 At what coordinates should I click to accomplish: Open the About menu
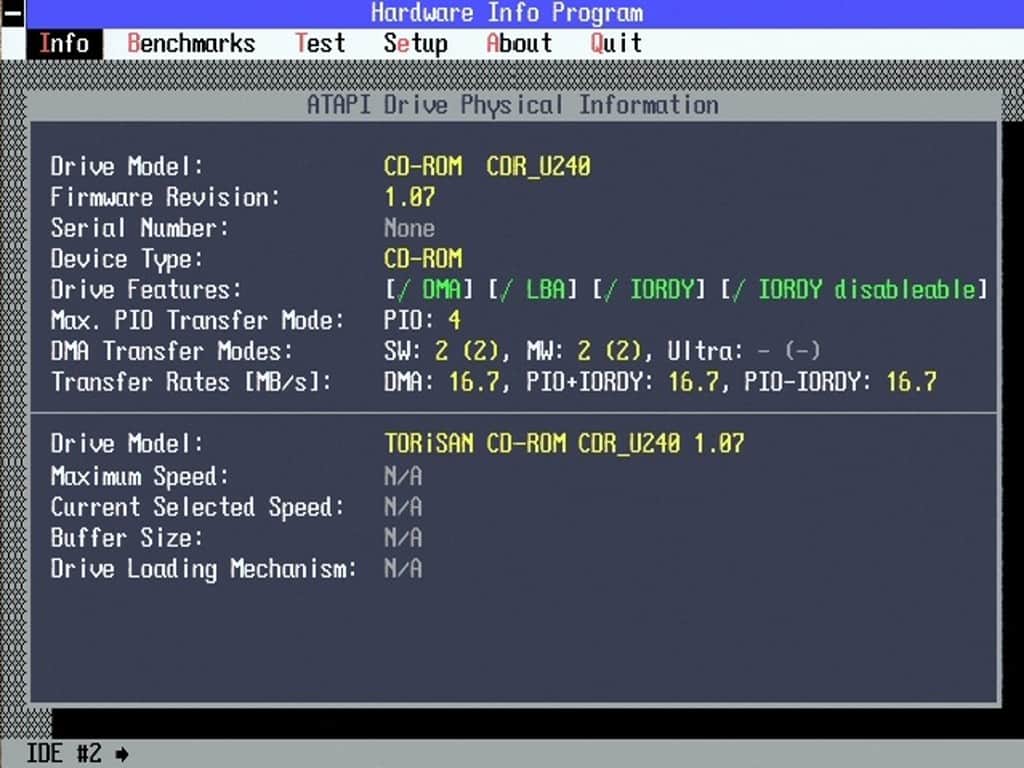(x=519, y=44)
